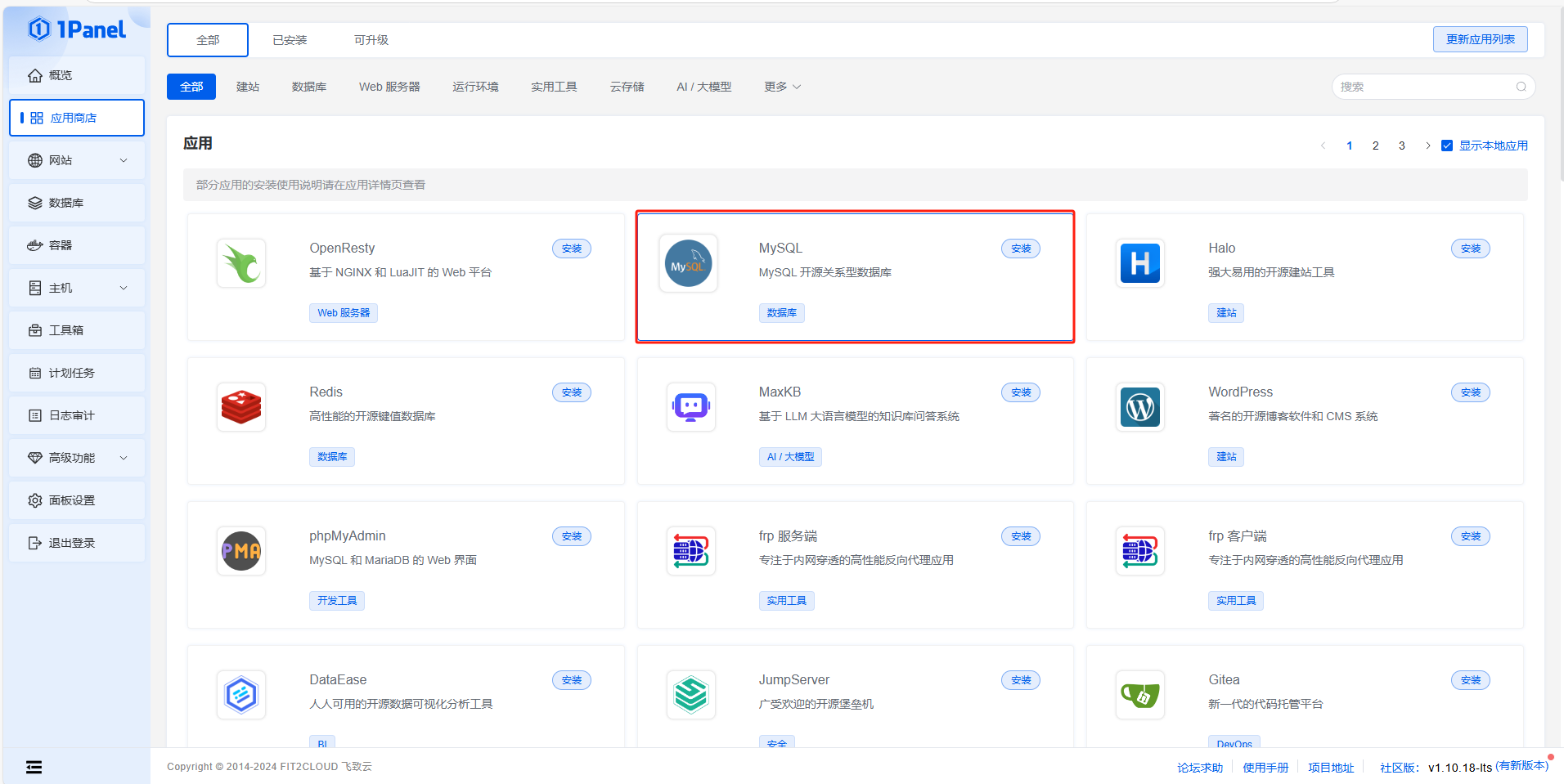Image resolution: width=1564 pixels, height=784 pixels.
Task: Open 计划任务 in the sidebar
Action: tap(77, 373)
